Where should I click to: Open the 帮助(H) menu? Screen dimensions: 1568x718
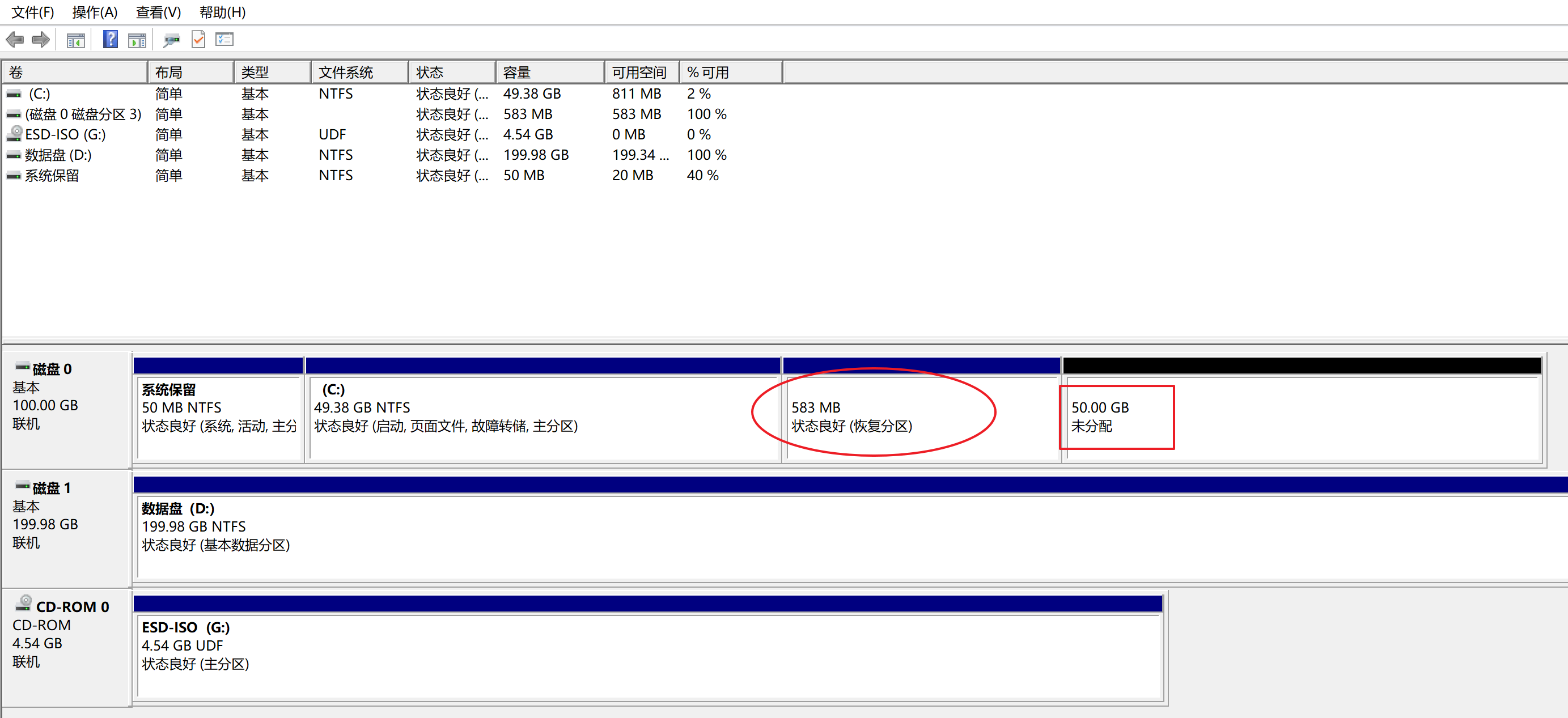point(222,12)
